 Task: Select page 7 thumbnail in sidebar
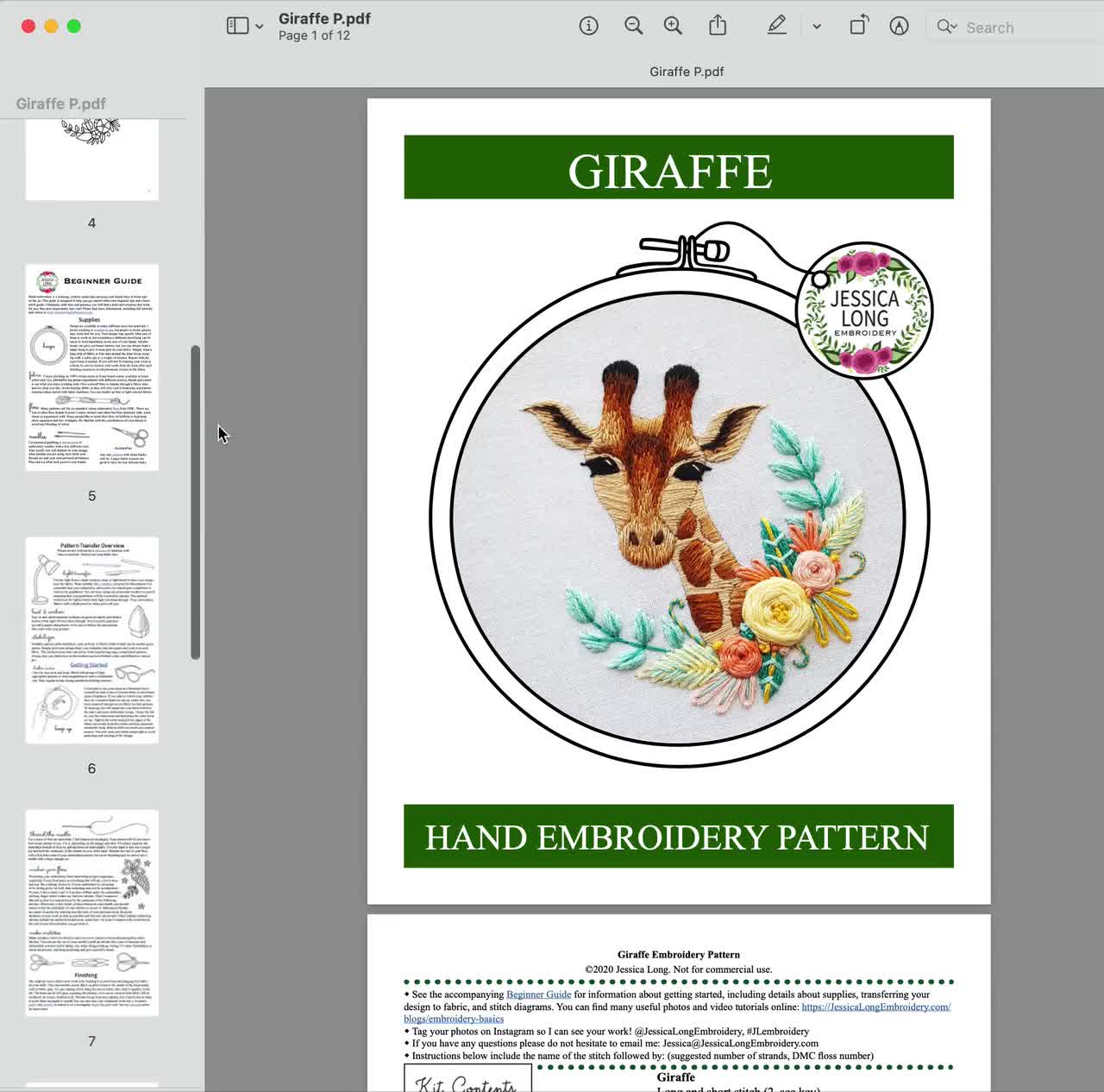pyautogui.click(x=92, y=913)
